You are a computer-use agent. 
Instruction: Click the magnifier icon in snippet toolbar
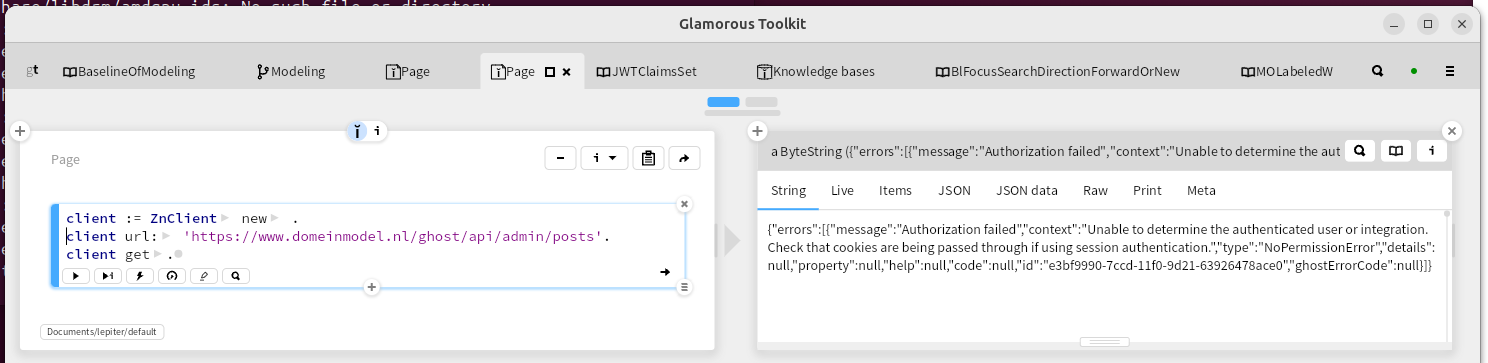[x=235, y=275]
